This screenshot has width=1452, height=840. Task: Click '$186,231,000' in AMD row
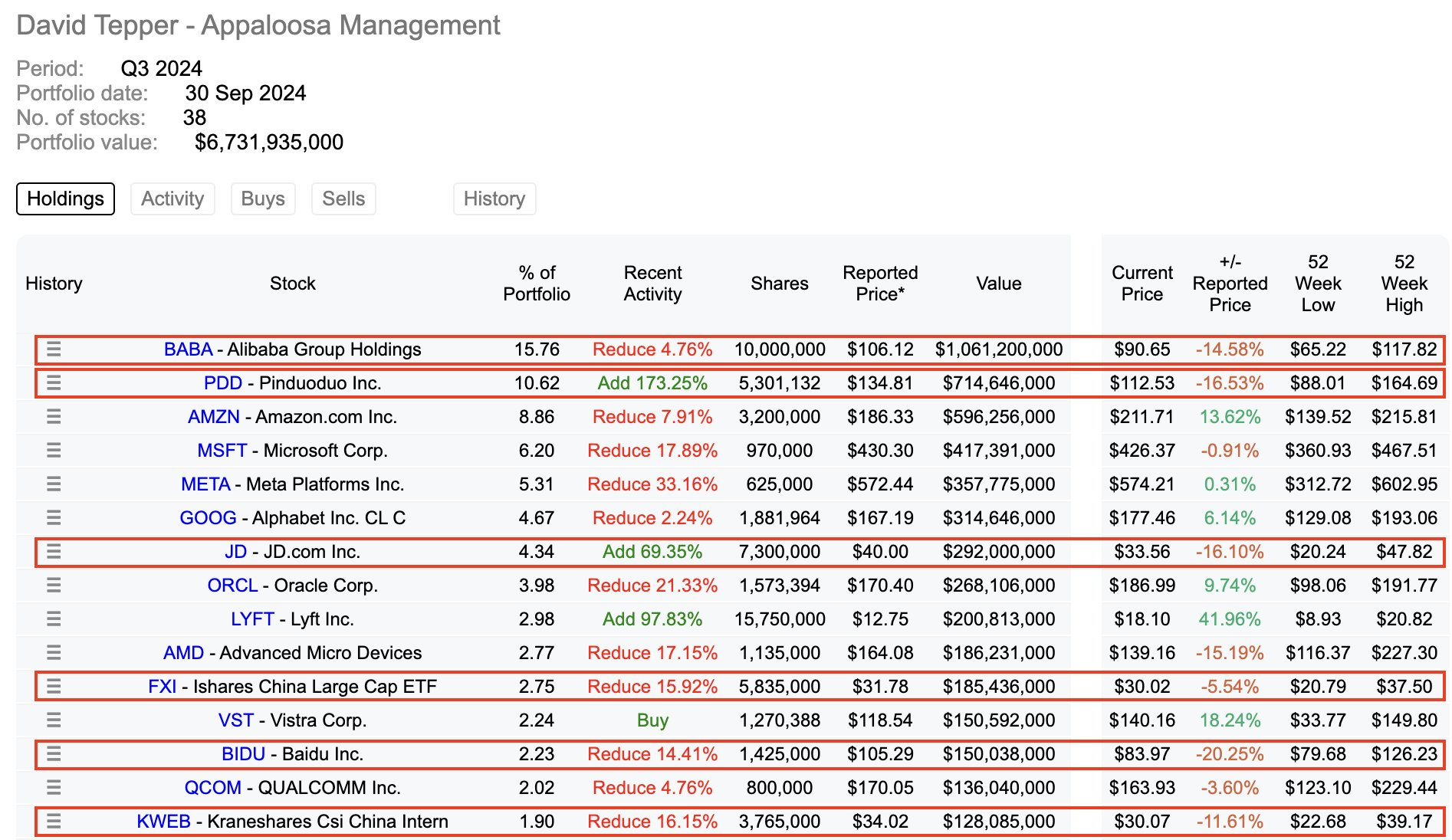click(x=999, y=653)
